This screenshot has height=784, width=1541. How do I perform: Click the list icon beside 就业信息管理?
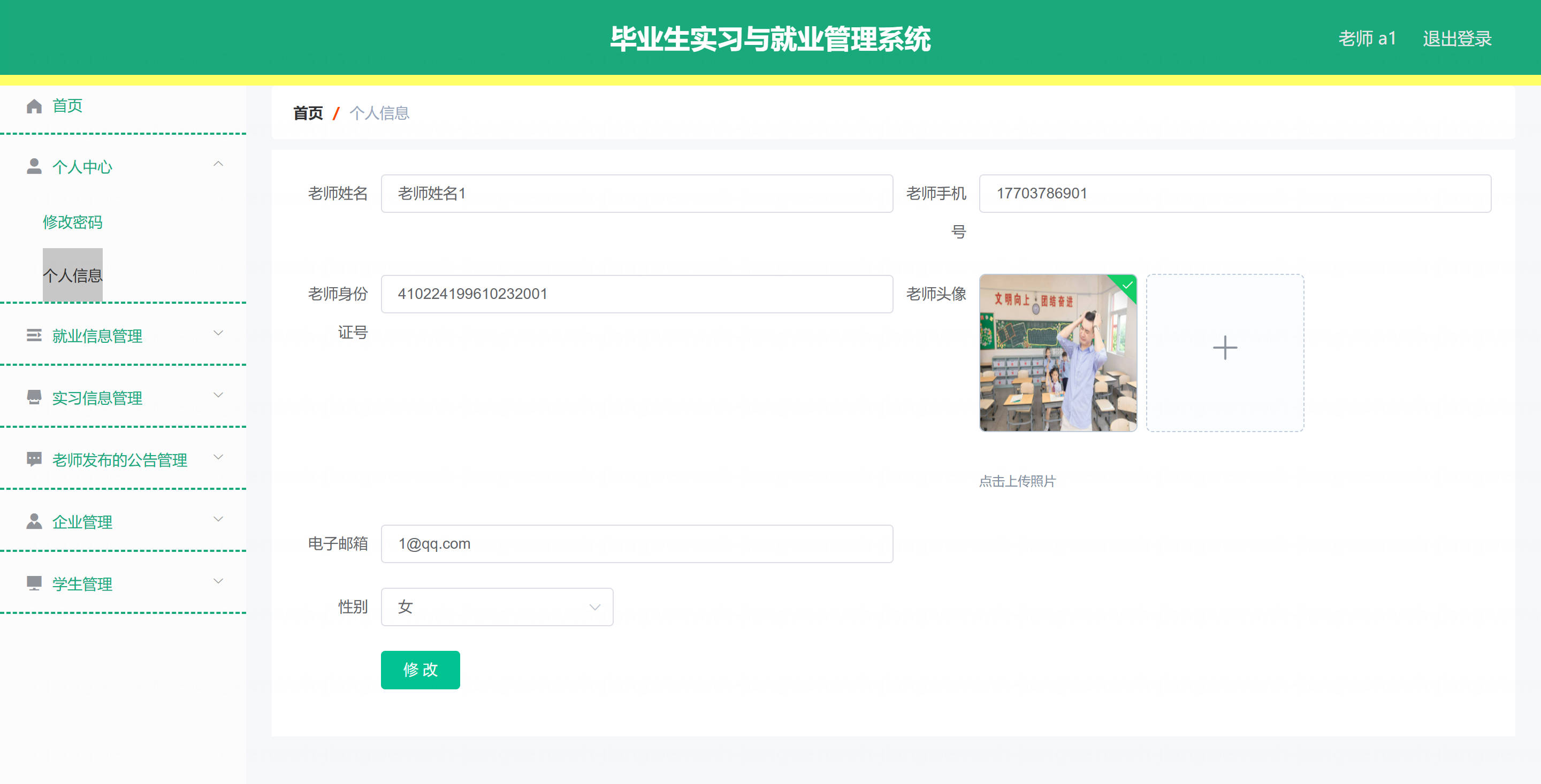34,335
